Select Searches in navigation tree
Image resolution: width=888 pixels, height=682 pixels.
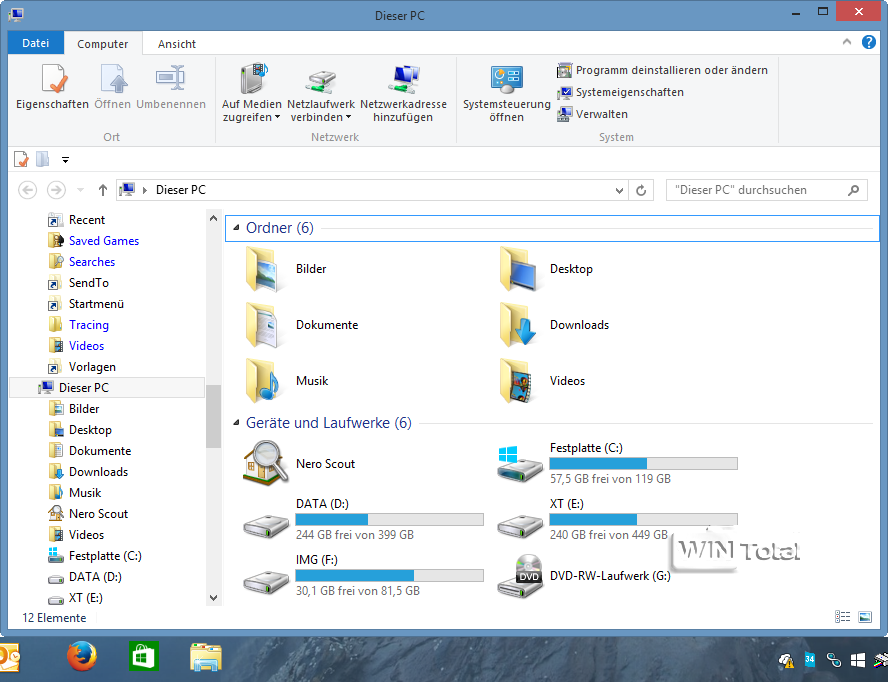click(82, 262)
